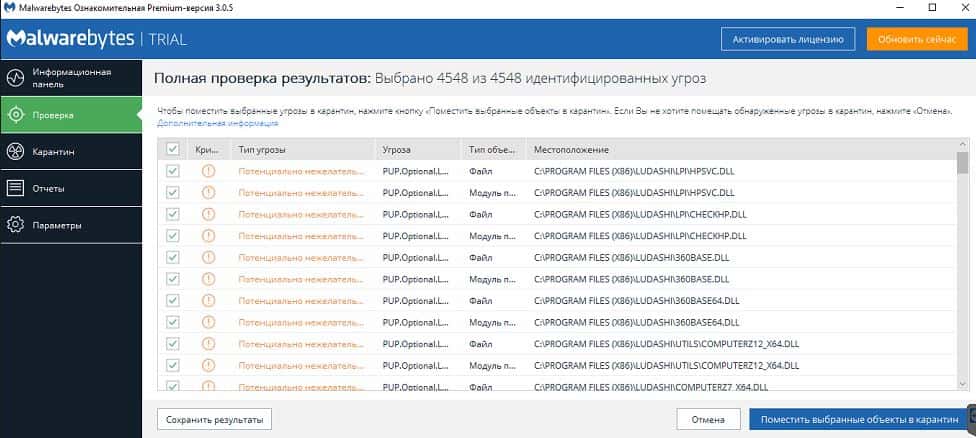
Task: Sort by Тип угрозы column header
Action: pyautogui.click(x=262, y=149)
